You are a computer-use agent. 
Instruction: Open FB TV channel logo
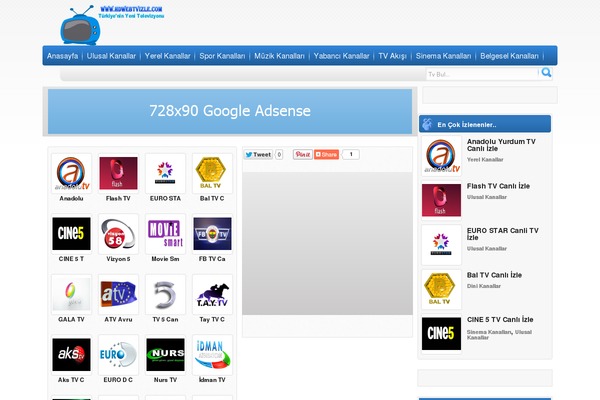tap(212, 234)
